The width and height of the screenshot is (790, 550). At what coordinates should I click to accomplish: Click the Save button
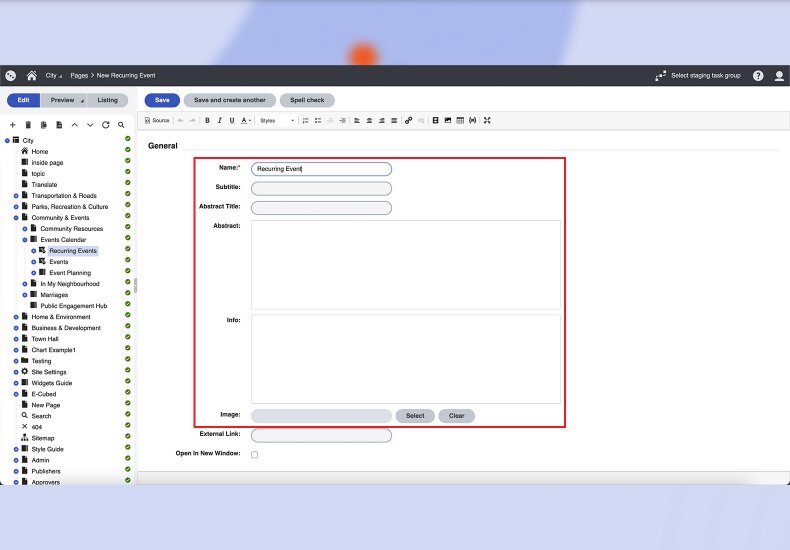click(162, 100)
